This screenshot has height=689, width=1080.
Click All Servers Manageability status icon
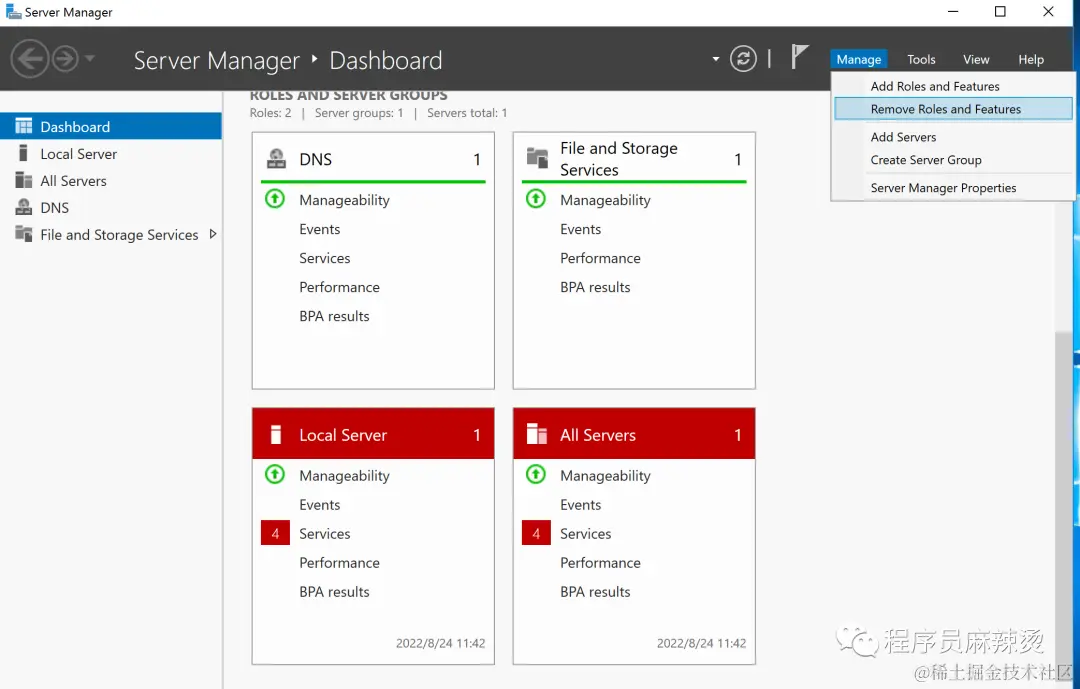point(536,475)
